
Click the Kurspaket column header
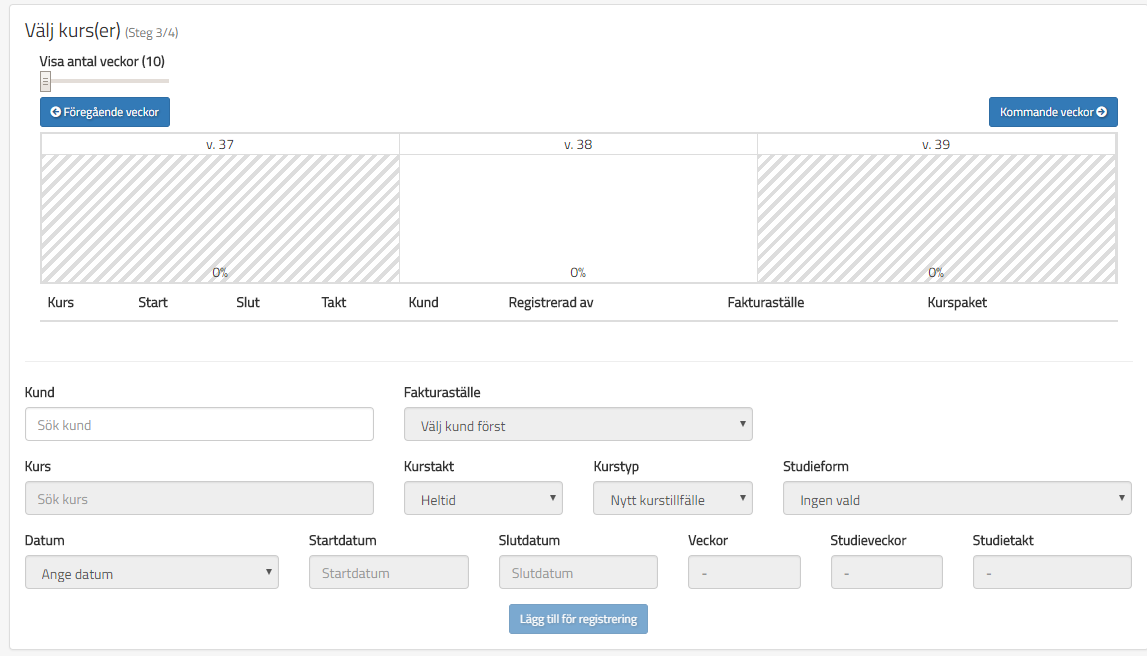click(957, 302)
